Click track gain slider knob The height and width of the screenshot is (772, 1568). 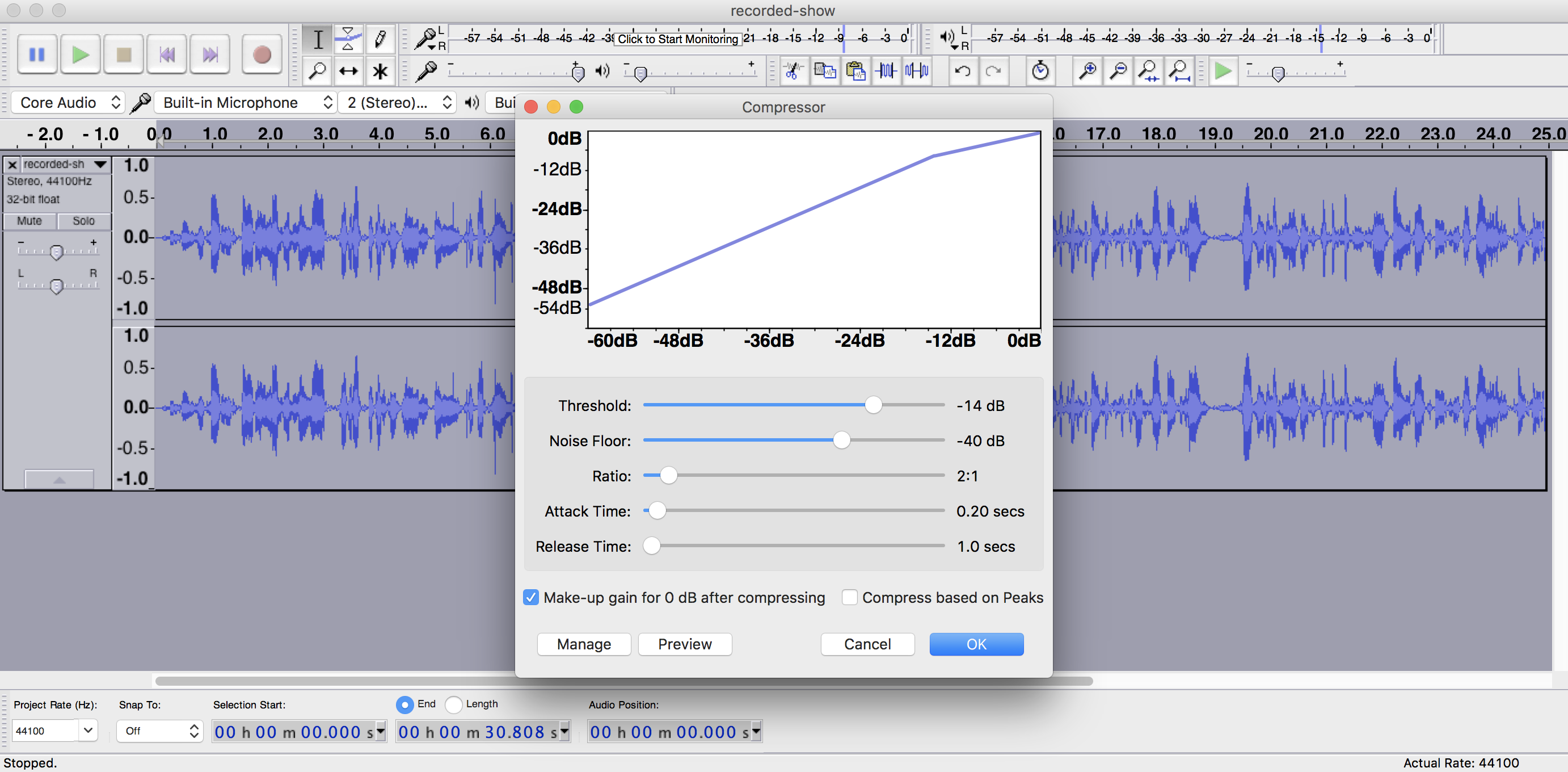[57, 251]
